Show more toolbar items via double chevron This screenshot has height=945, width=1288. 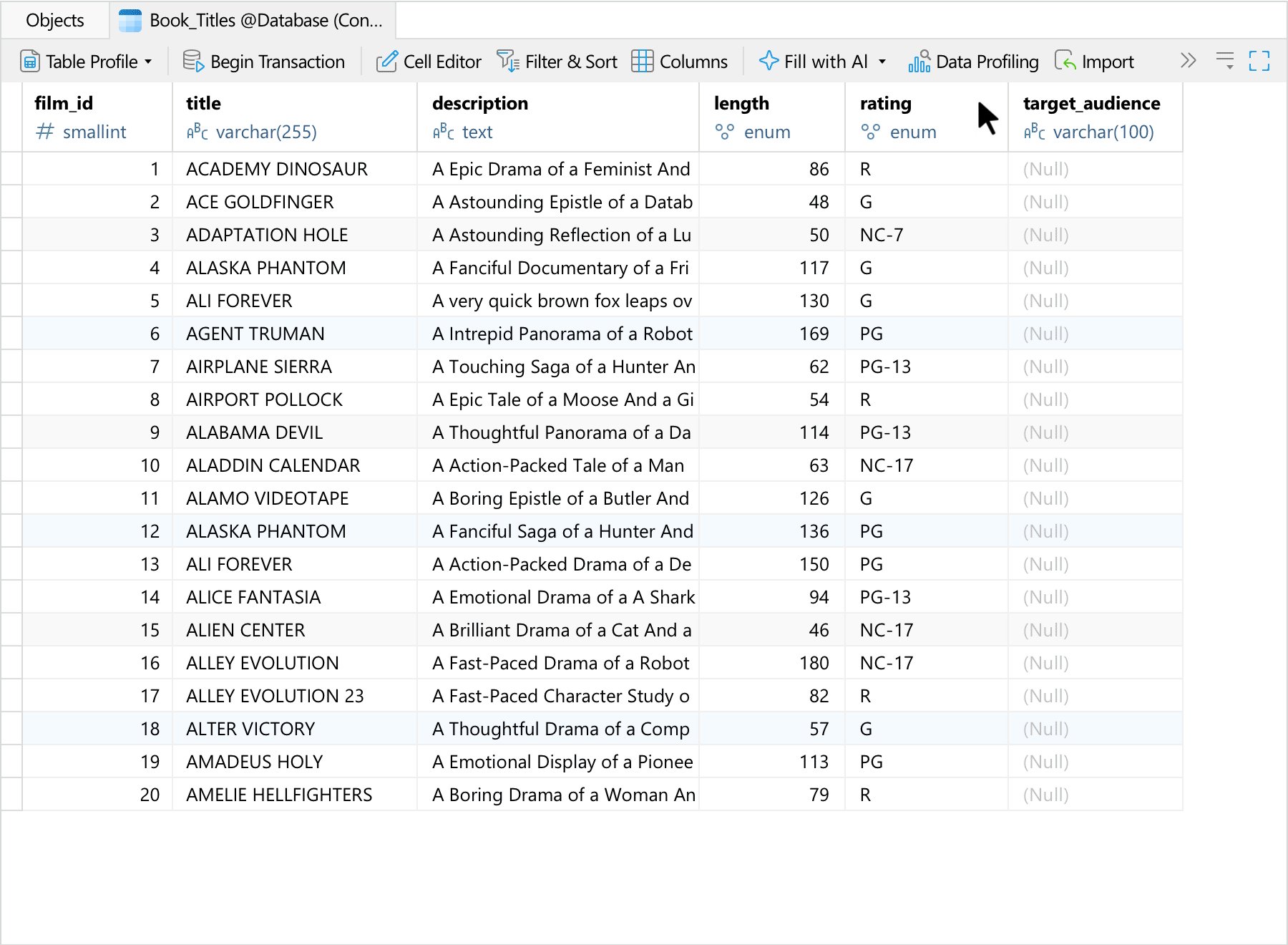pyautogui.click(x=1189, y=60)
